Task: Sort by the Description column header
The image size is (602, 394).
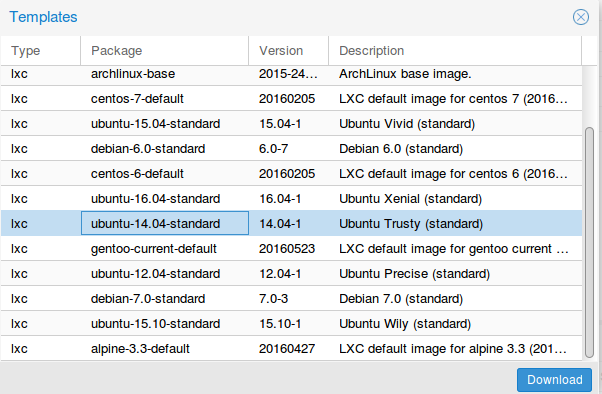Action: point(455,51)
